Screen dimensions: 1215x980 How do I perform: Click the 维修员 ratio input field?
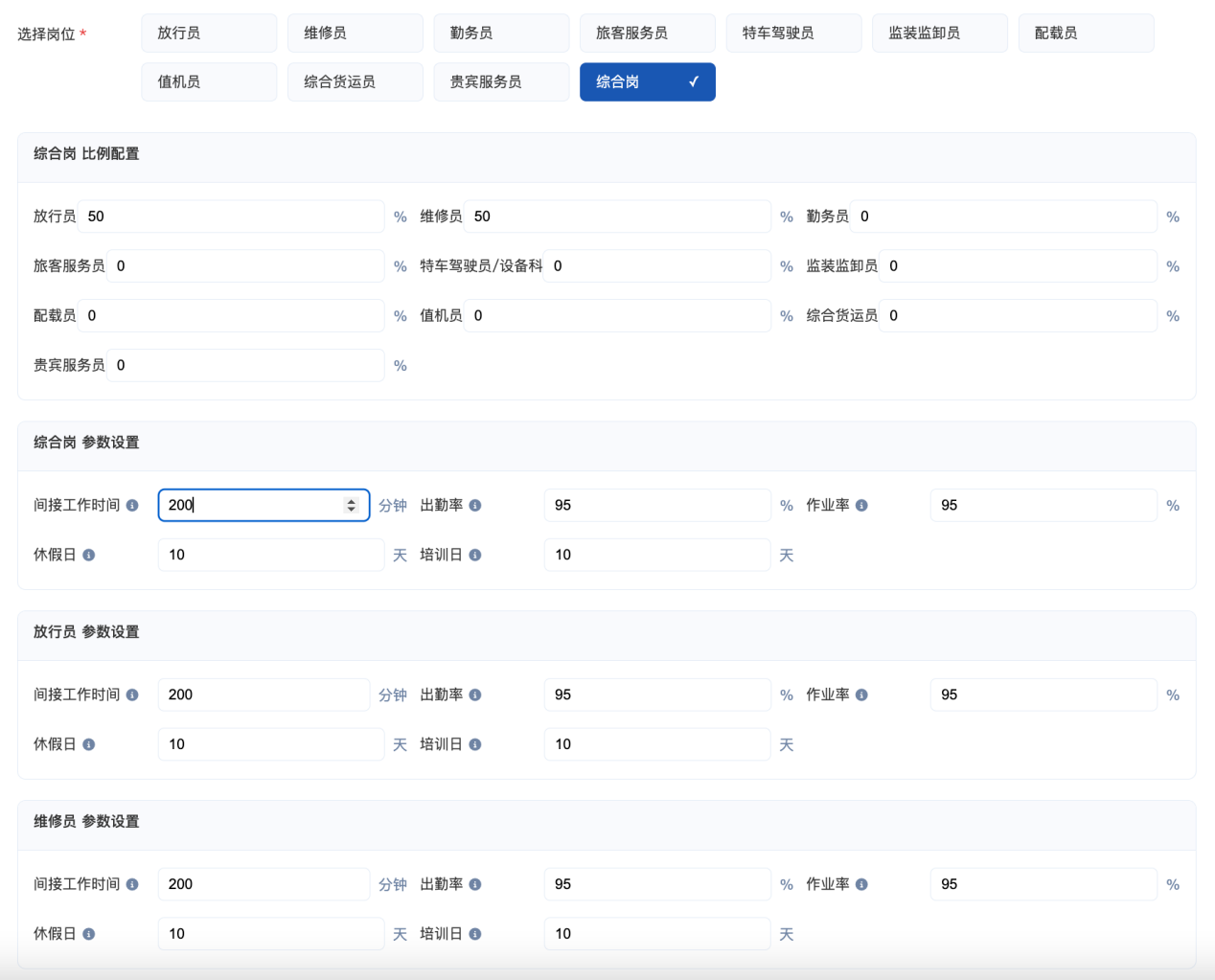tap(617, 217)
